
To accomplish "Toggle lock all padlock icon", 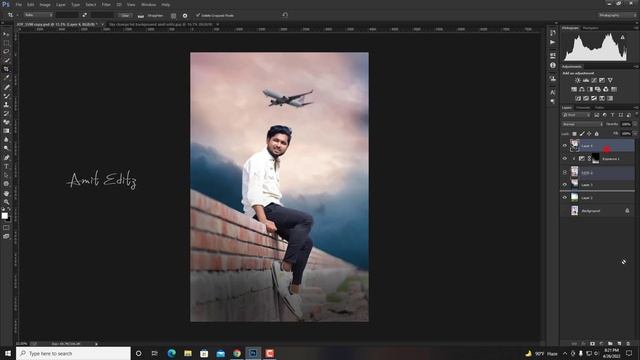I will click(x=596, y=134).
